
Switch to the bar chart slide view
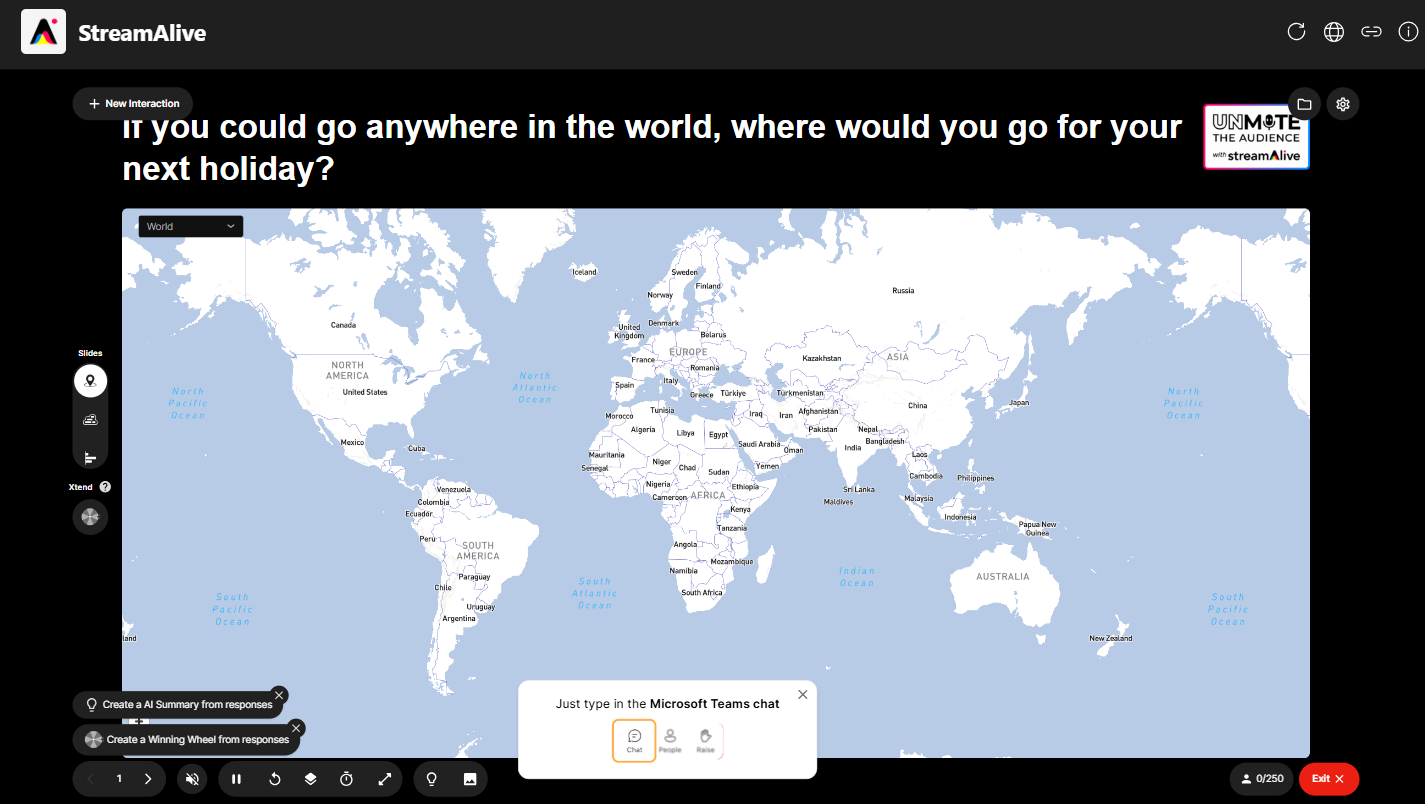coord(90,457)
